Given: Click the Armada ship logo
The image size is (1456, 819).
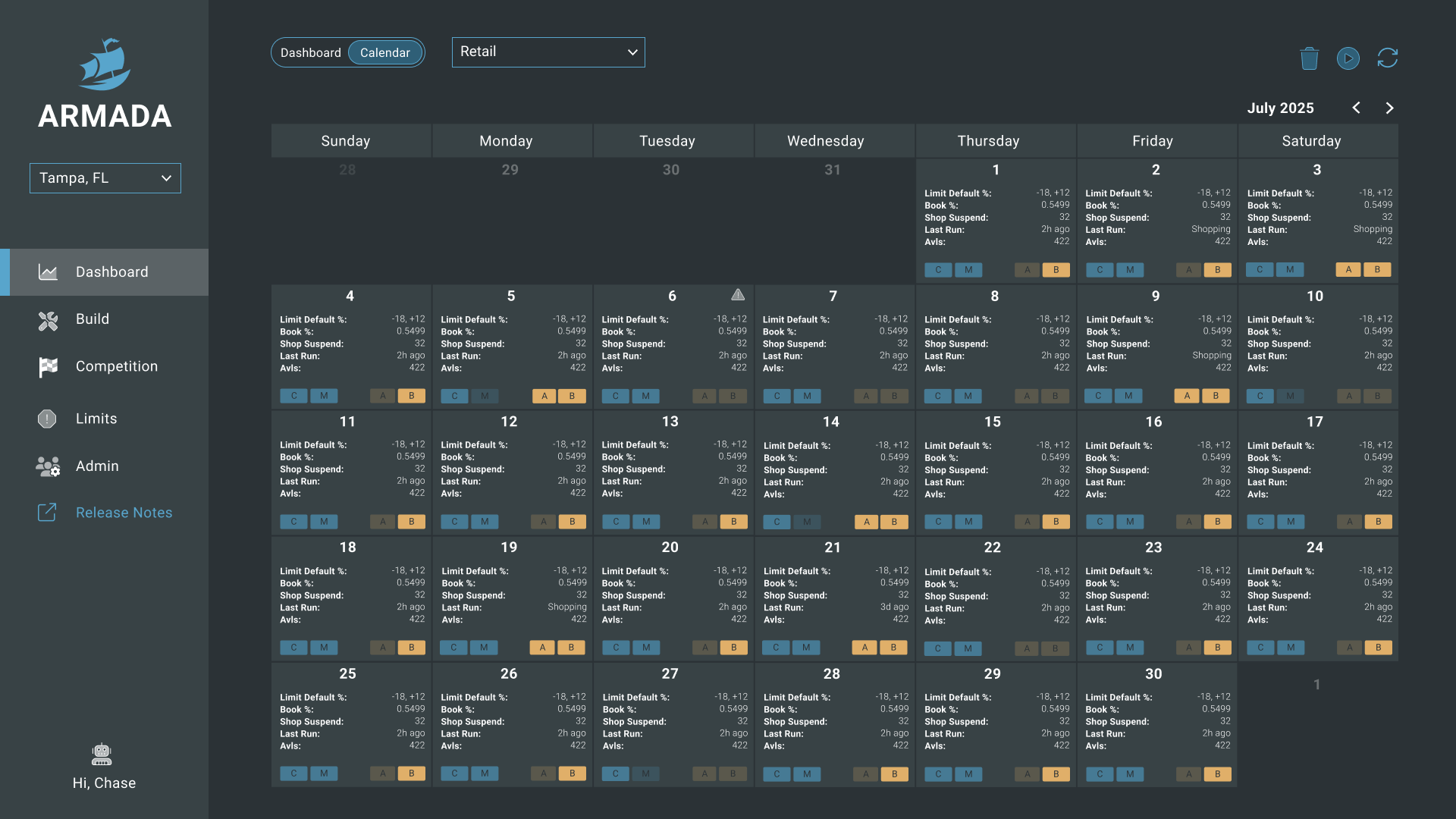Looking at the screenshot, I should pyautogui.click(x=105, y=64).
